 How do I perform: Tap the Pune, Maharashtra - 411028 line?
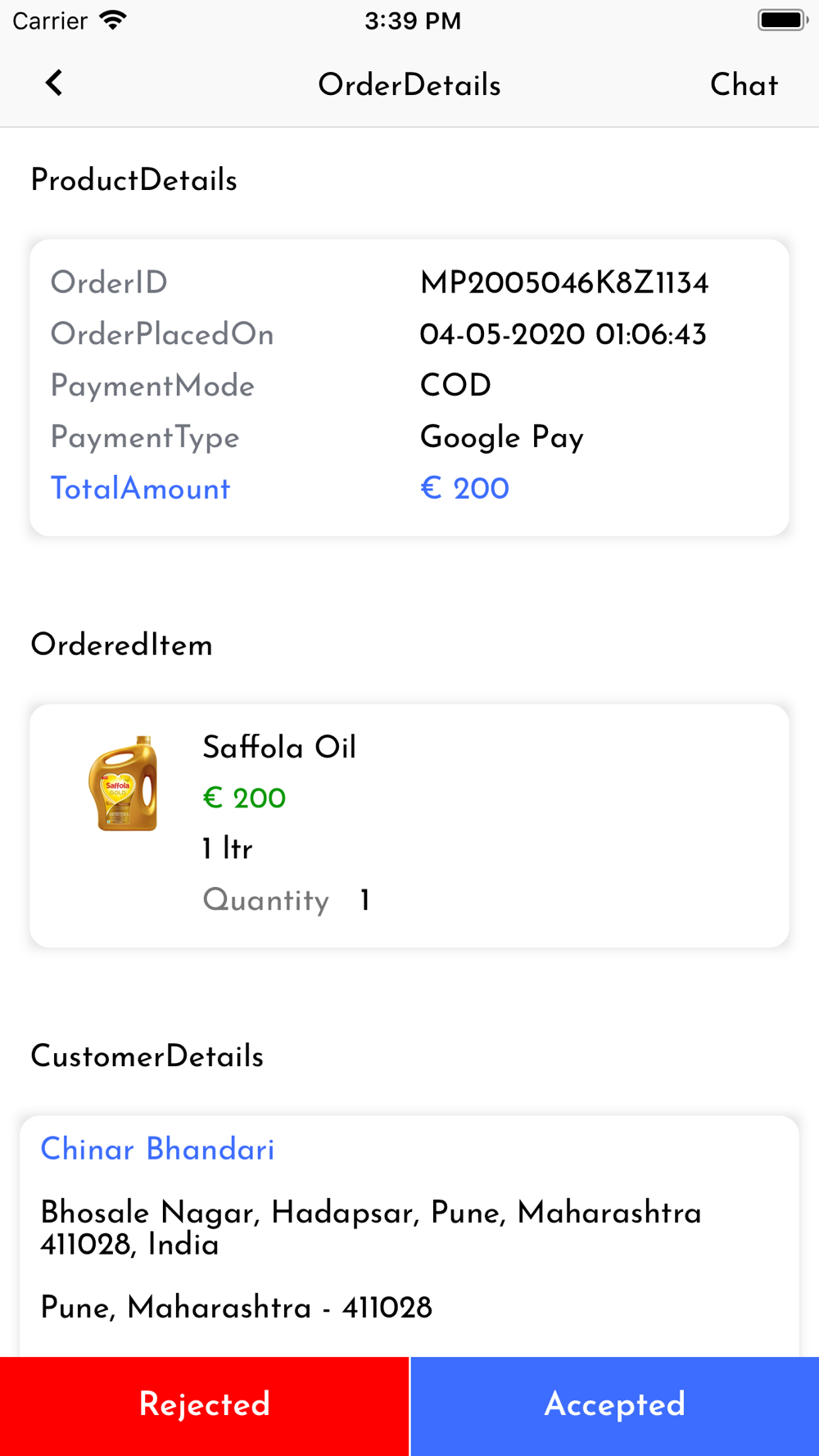(x=236, y=1308)
